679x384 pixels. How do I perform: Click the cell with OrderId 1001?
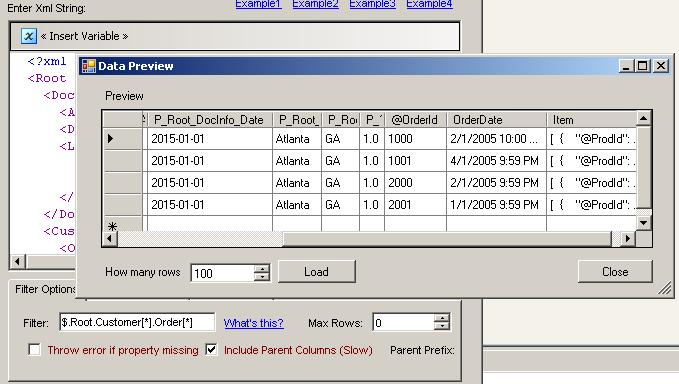[x=415, y=161]
